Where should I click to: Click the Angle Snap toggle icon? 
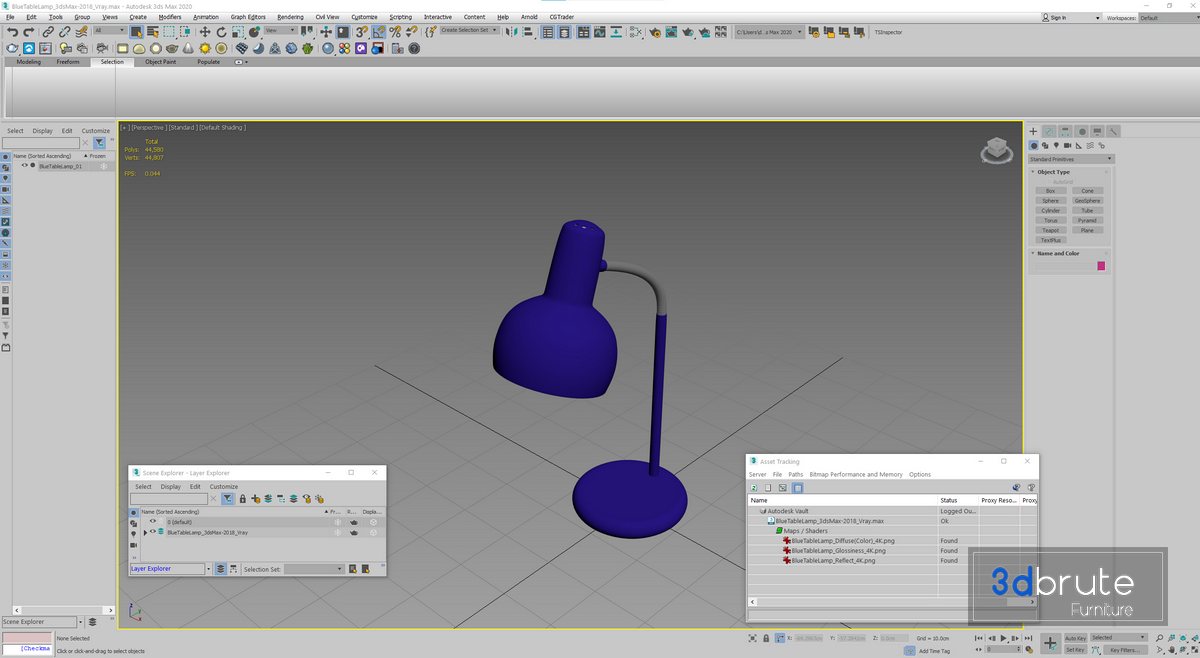pyautogui.click(x=379, y=32)
